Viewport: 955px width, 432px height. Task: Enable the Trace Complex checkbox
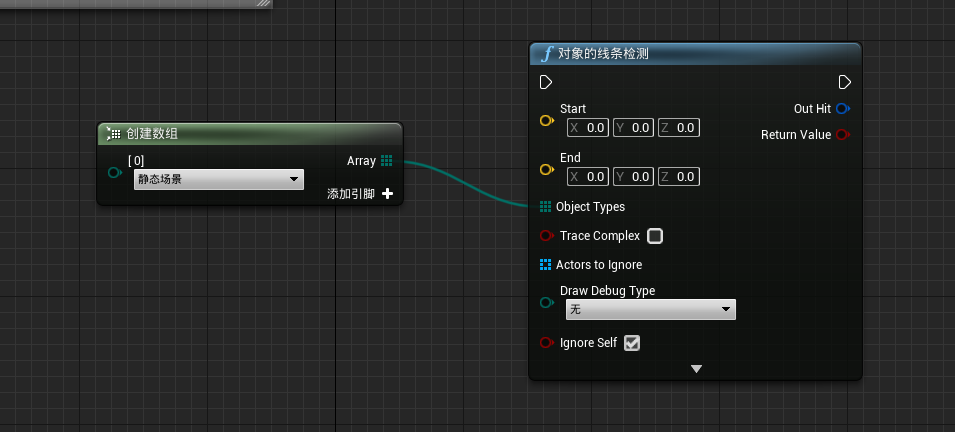click(655, 236)
